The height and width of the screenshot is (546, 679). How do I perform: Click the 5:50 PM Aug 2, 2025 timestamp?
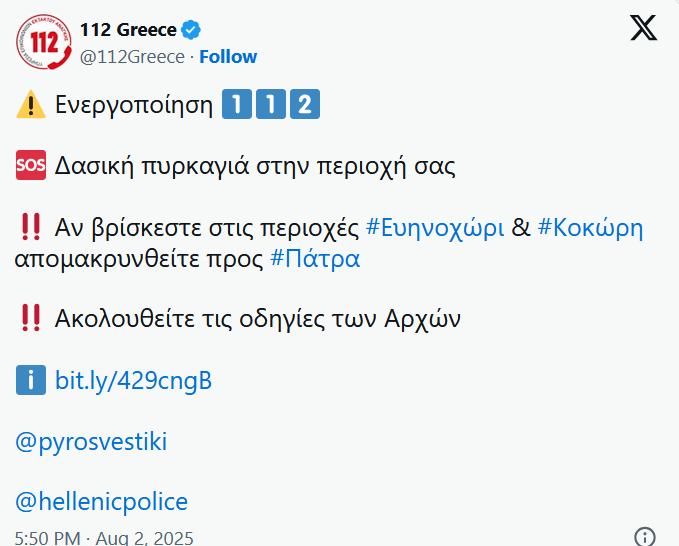point(103,537)
